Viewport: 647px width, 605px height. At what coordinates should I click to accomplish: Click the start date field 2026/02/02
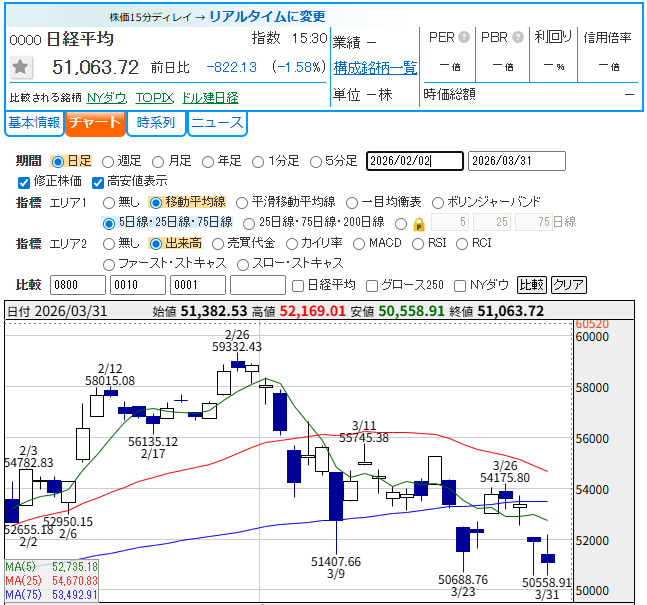[414, 162]
